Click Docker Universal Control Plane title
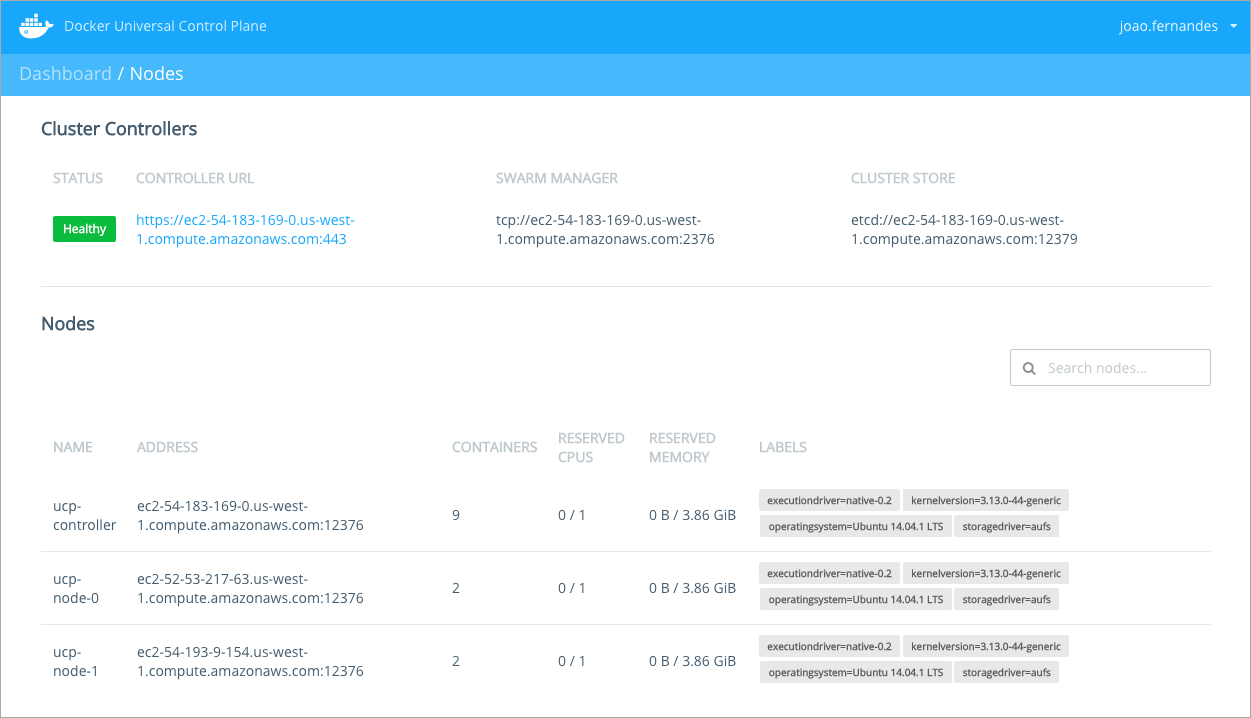Image resolution: width=1251 pixels, height=718 pixels. pos(165,27)
